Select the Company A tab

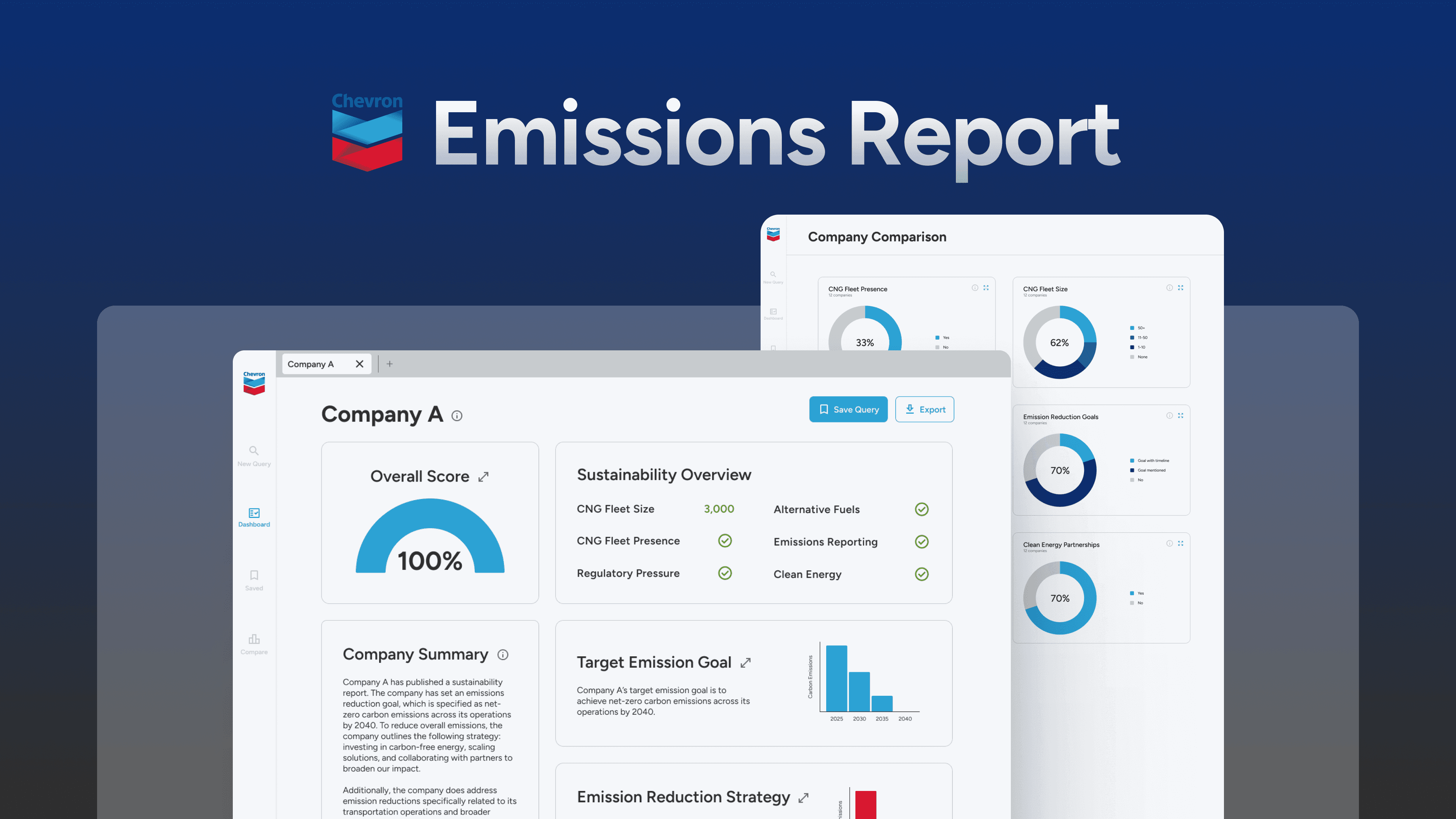click(x=311, y=364)
